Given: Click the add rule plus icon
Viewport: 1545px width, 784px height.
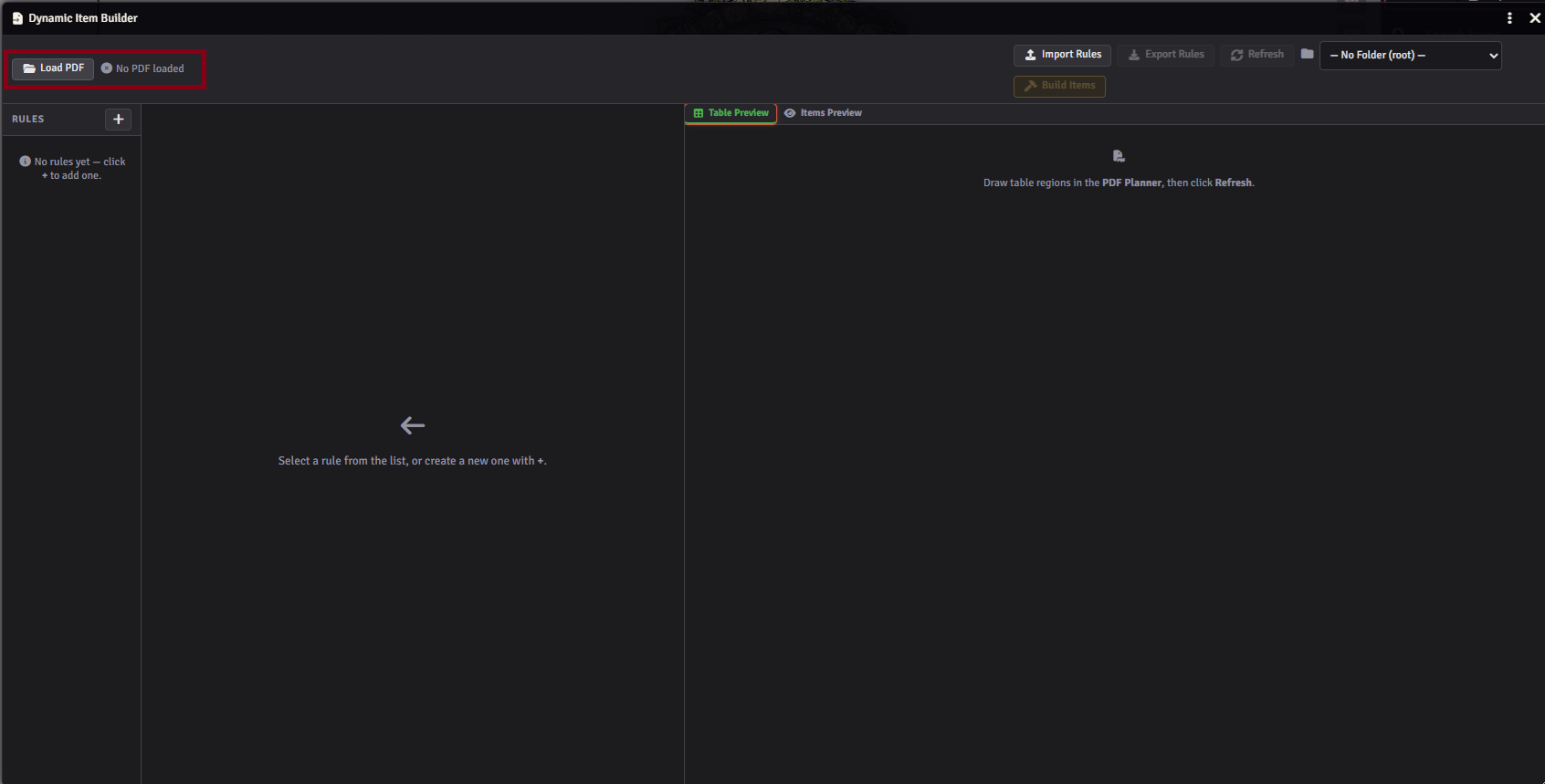Looking at the screenshot, I should point(119,120).
